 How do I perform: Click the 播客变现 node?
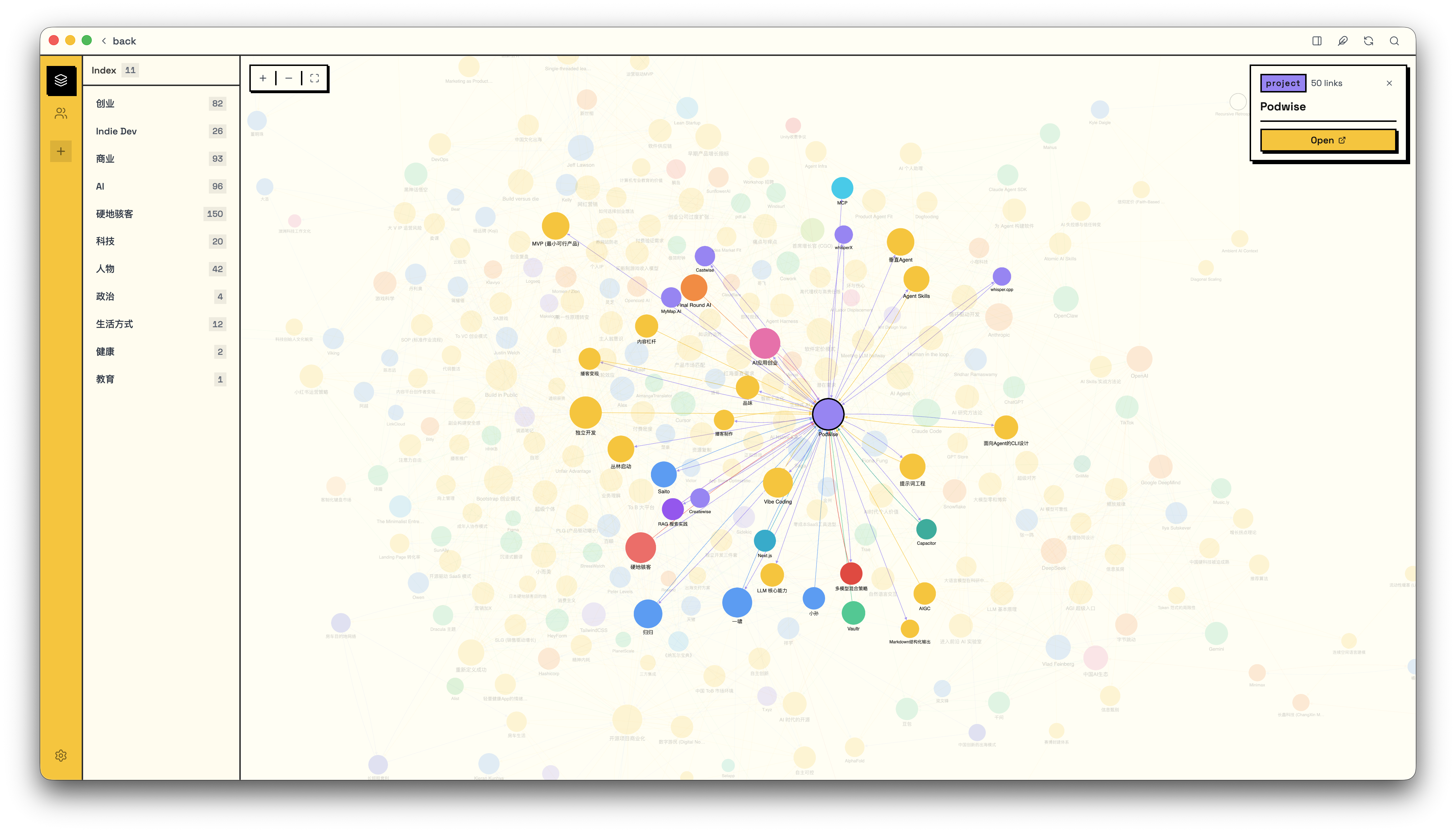pyautogui.click(x=589, y=359)
